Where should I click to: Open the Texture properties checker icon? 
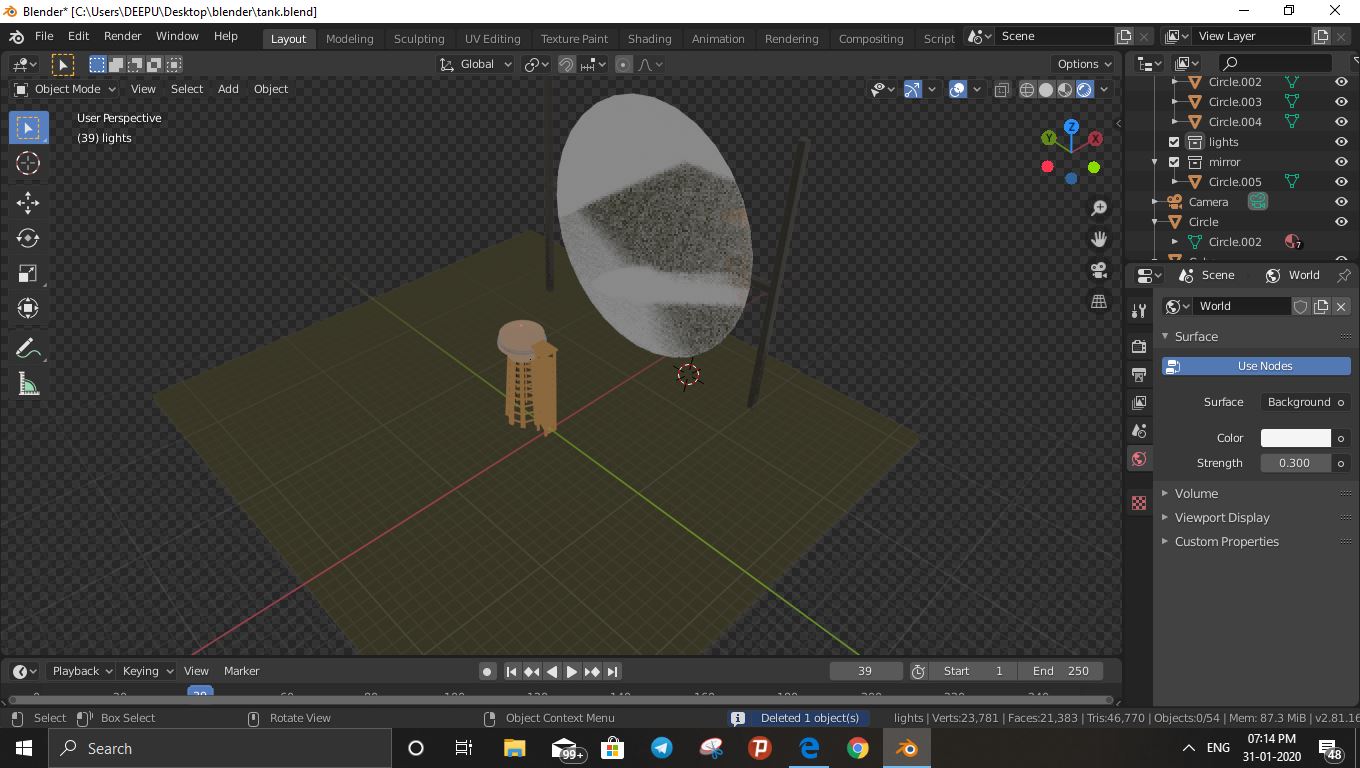1139,503
